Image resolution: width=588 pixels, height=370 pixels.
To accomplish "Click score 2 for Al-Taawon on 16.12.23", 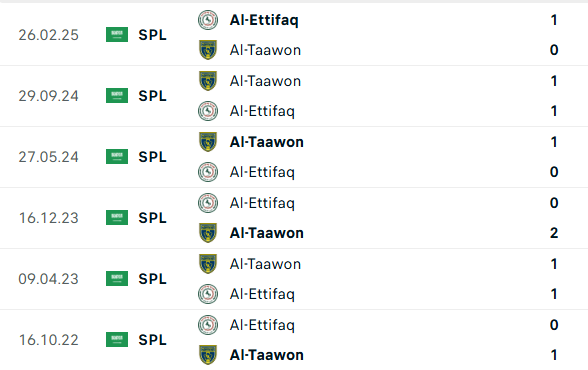I will (x=554, y=233).
